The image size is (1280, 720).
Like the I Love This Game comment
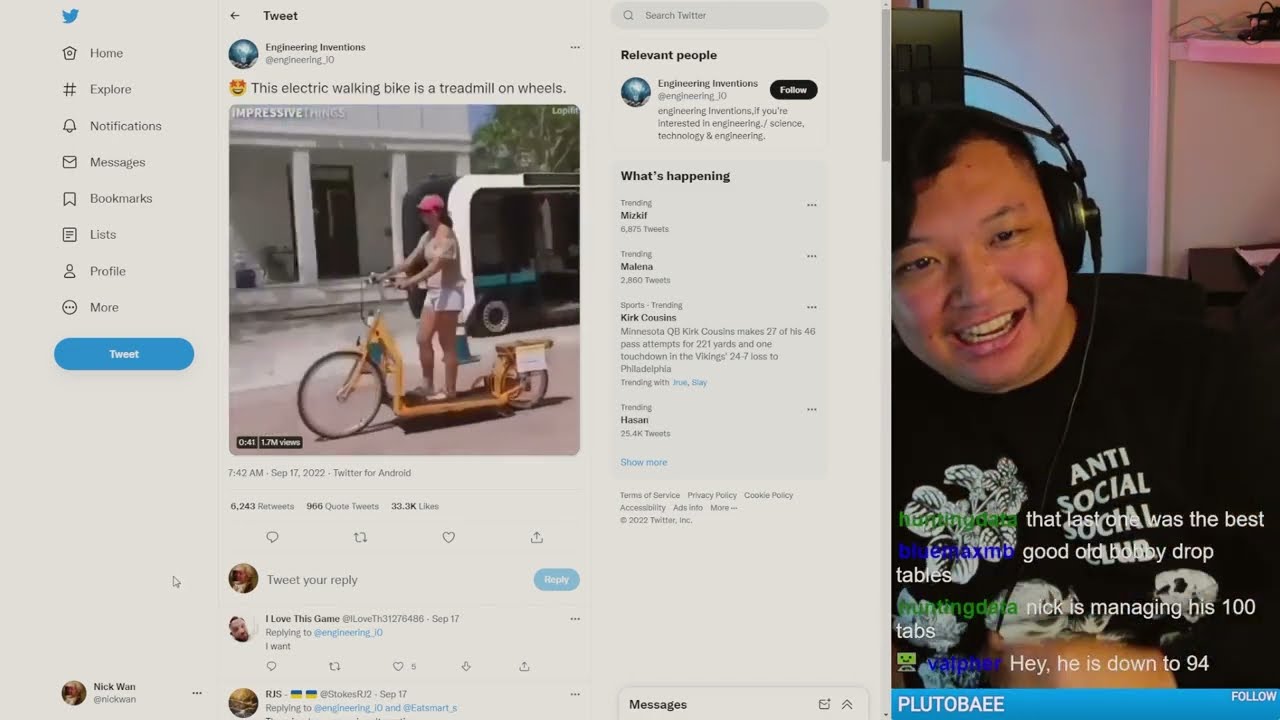(398, 666)
